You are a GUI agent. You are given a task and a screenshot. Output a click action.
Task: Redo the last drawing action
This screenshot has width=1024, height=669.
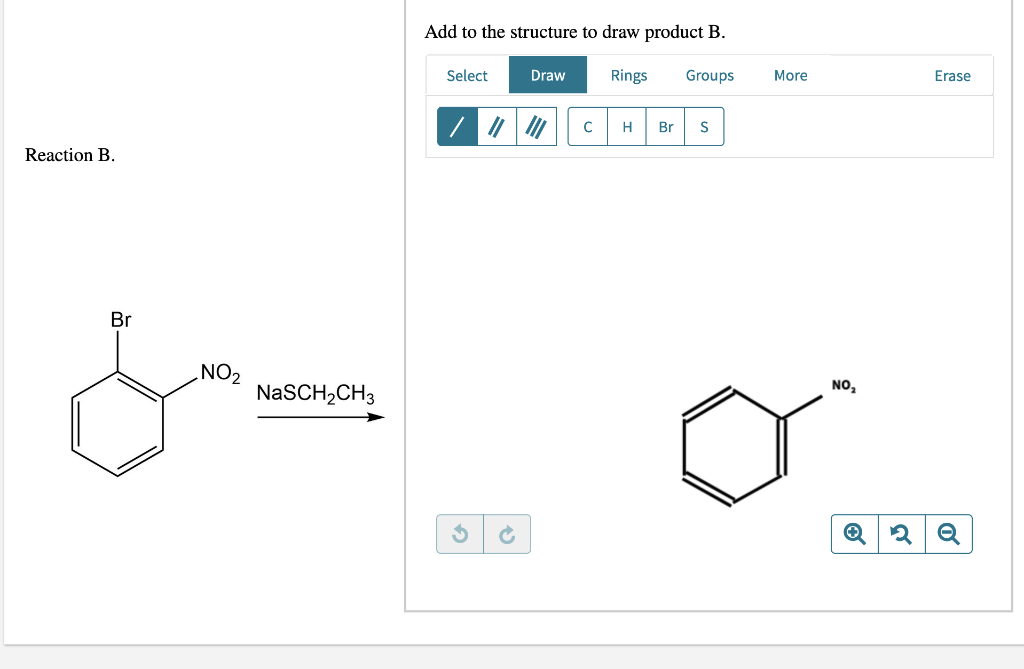point(507,534)
